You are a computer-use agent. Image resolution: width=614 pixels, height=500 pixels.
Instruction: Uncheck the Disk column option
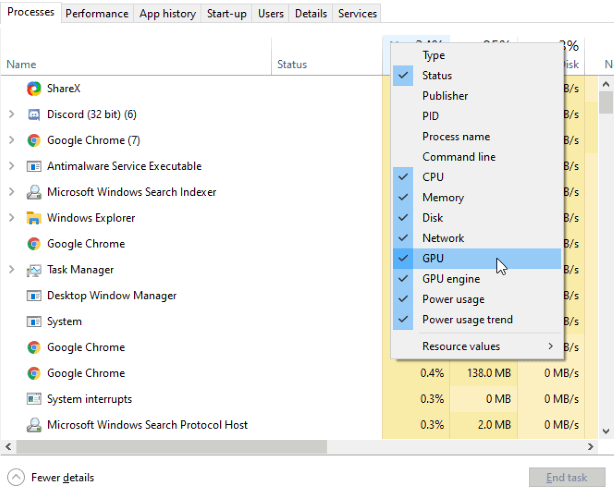[x=477, y=218]
